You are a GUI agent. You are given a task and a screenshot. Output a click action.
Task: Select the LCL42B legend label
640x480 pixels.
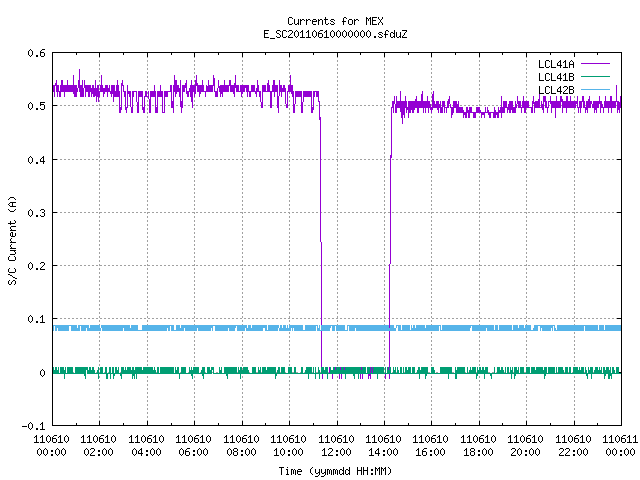(556, 90)
